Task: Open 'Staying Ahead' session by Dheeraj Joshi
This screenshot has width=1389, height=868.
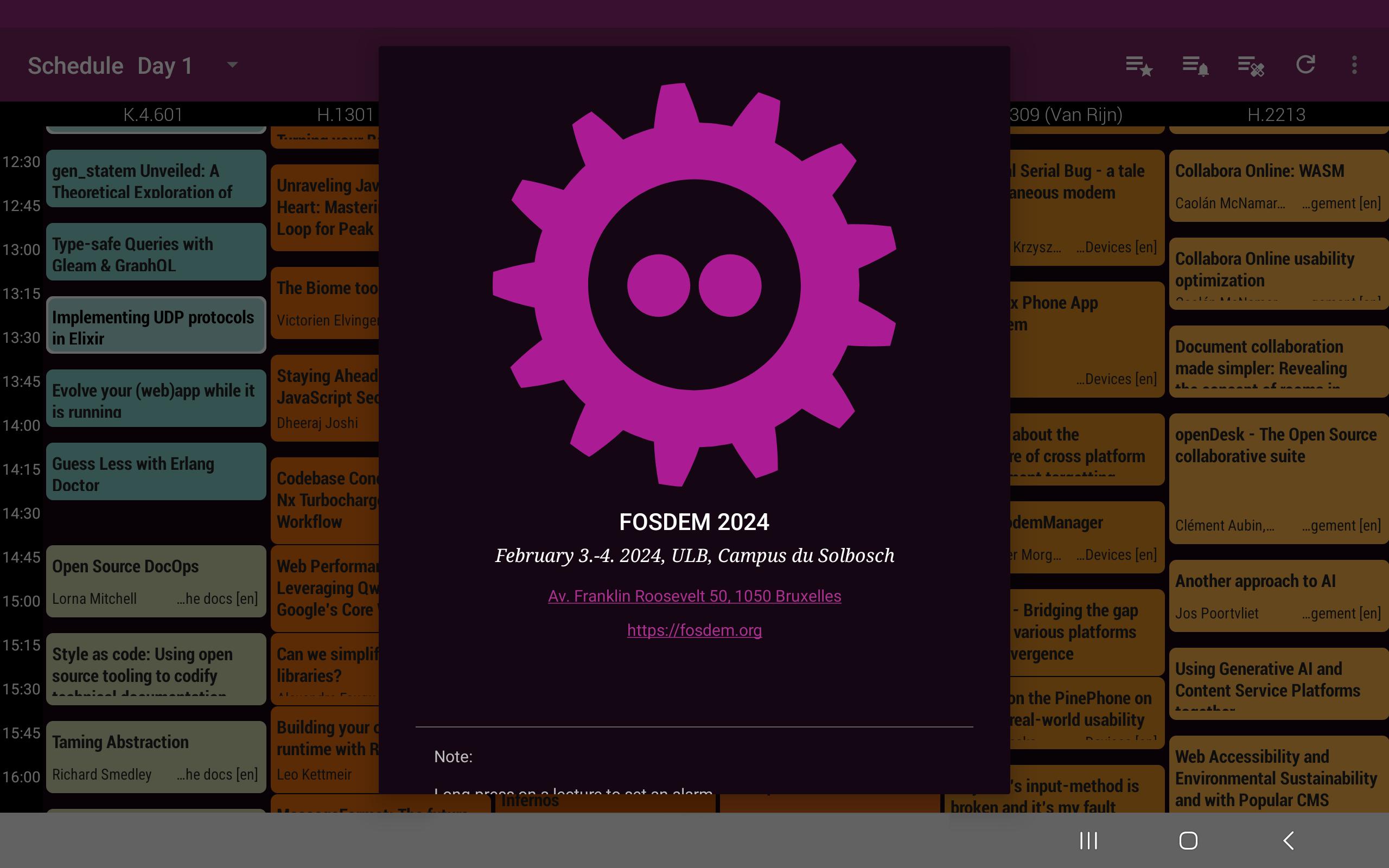Action: coord(325,398)
